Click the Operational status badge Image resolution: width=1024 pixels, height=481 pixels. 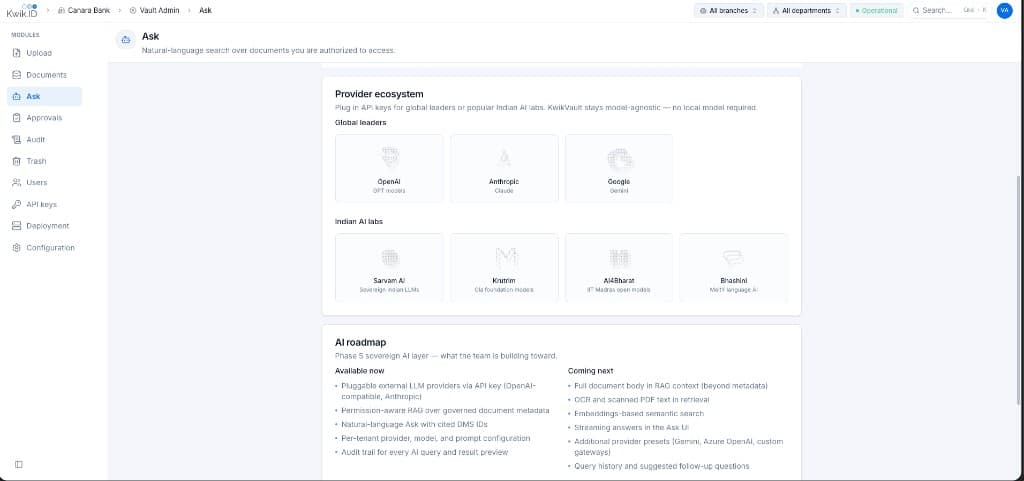tap(876, 10)
